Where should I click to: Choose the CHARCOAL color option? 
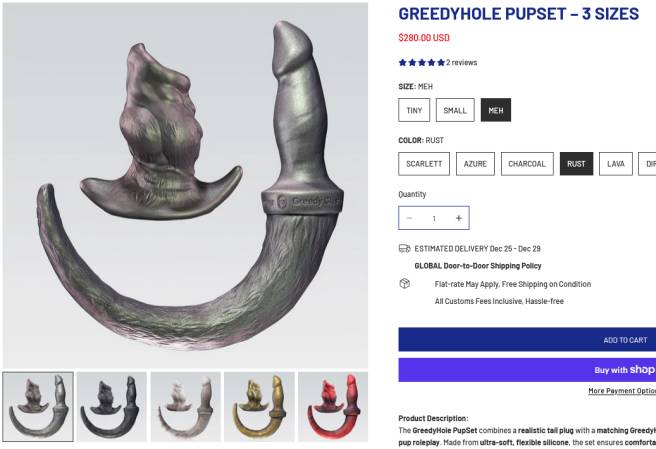527,164
